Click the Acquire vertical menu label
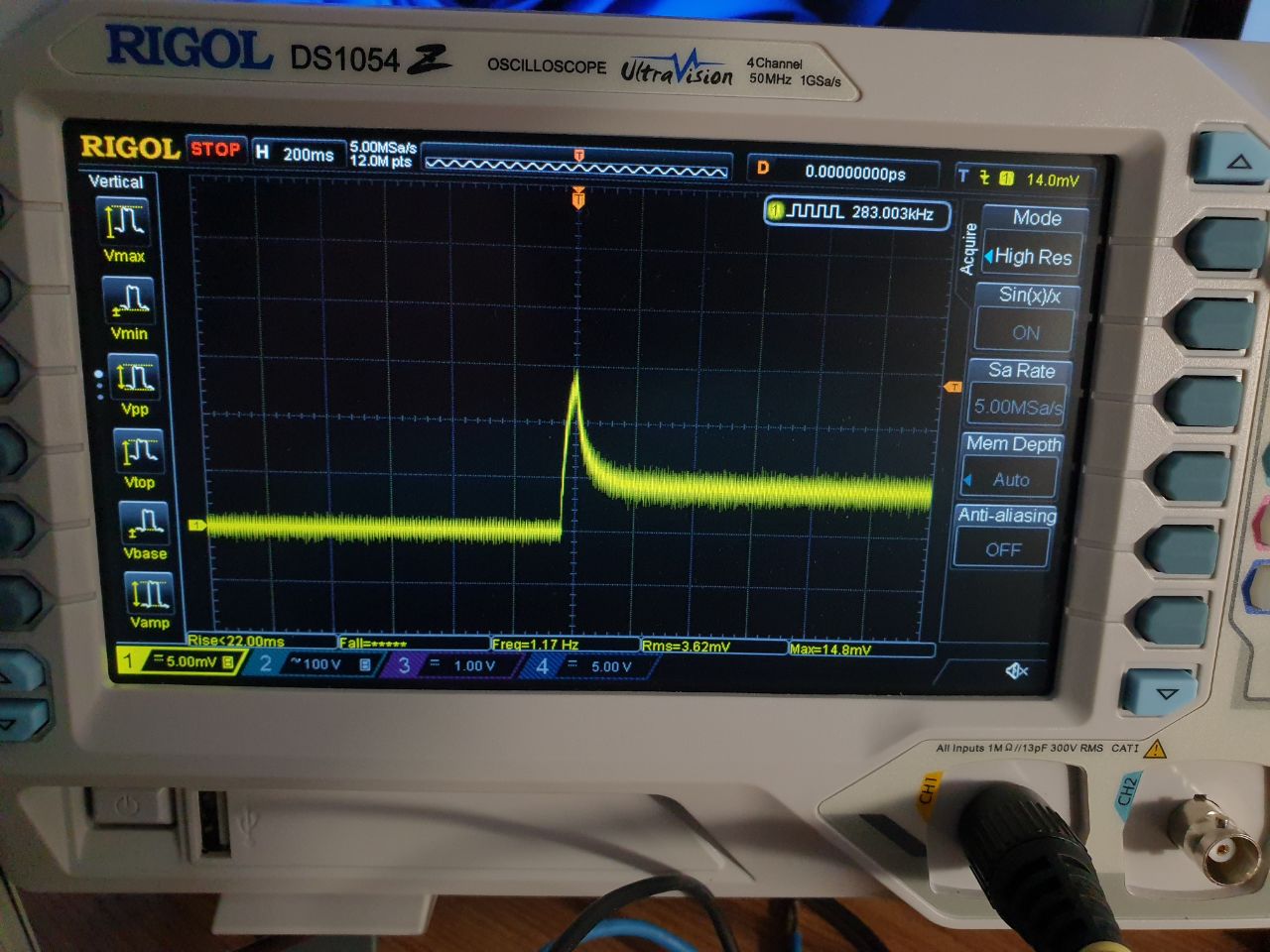The height and width of the screenshot is (952, 1270). 968,249
